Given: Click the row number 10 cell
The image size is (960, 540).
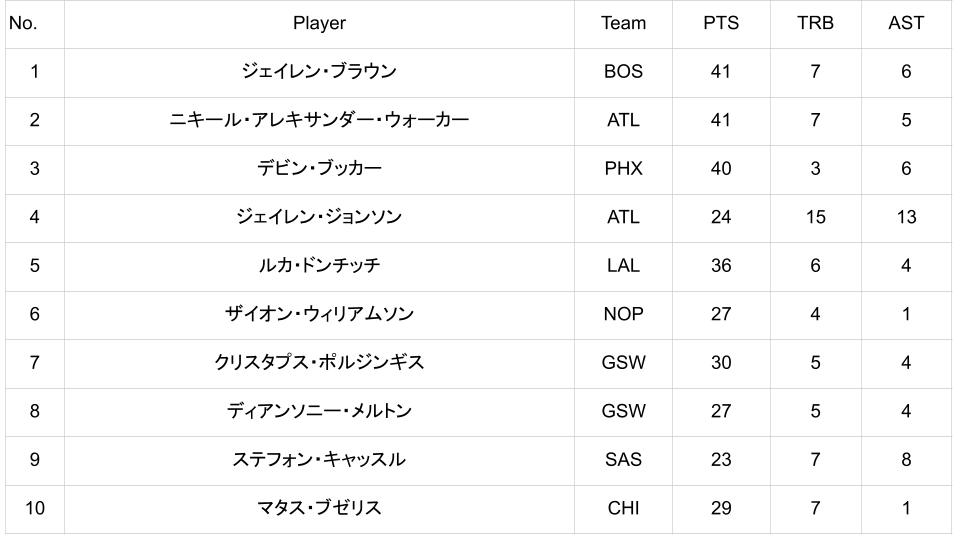Looking at the screenshot, I should 34,508.
